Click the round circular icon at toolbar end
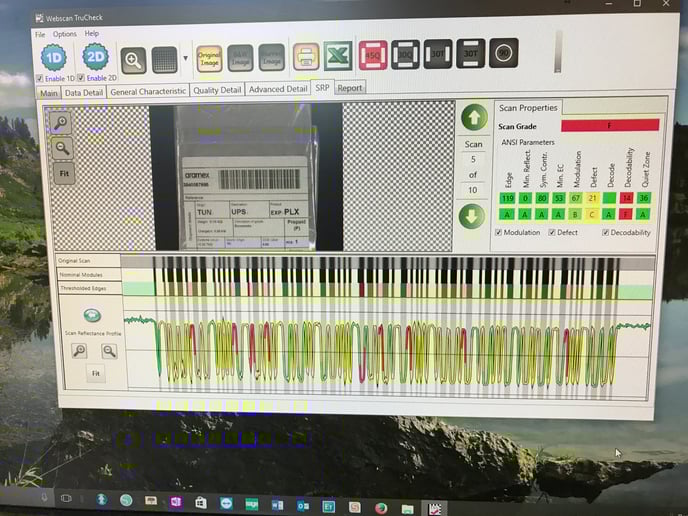The width and height of the screenshot is (688, 516). point(505,54)
